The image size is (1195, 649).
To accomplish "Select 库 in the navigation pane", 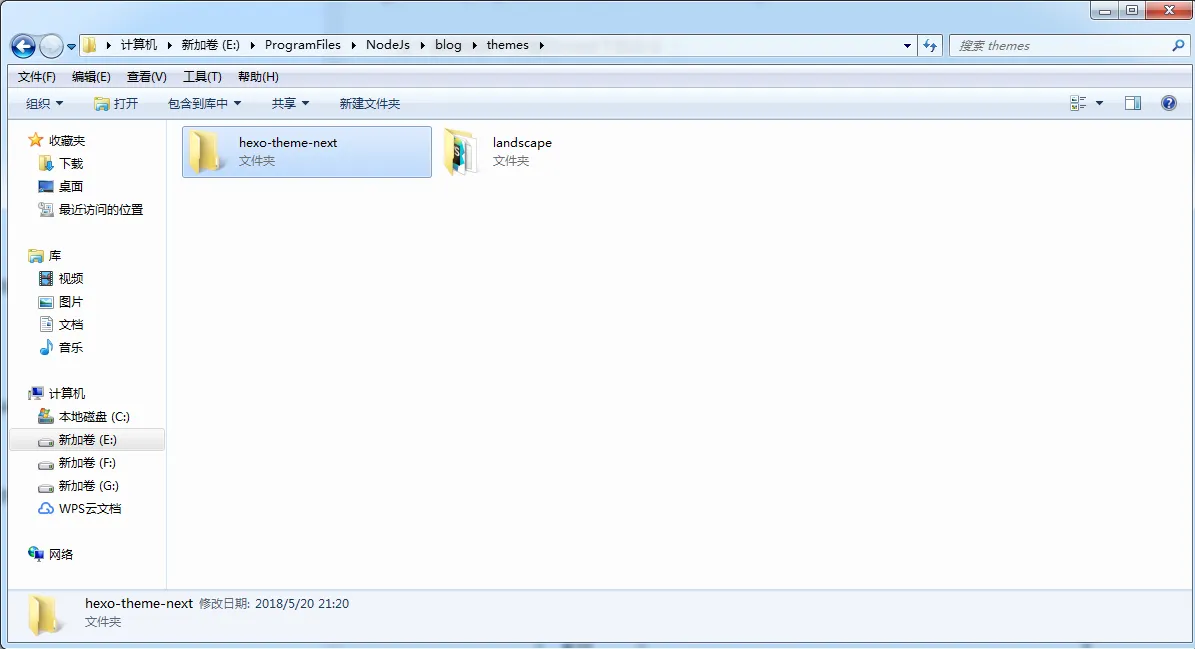I will tap(55, 256).
